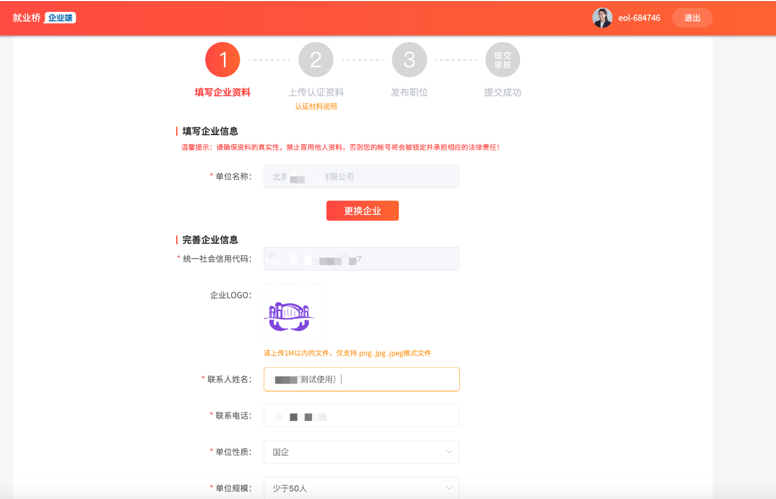Open the 认证材料说明 link

click(x=315, y=106)
